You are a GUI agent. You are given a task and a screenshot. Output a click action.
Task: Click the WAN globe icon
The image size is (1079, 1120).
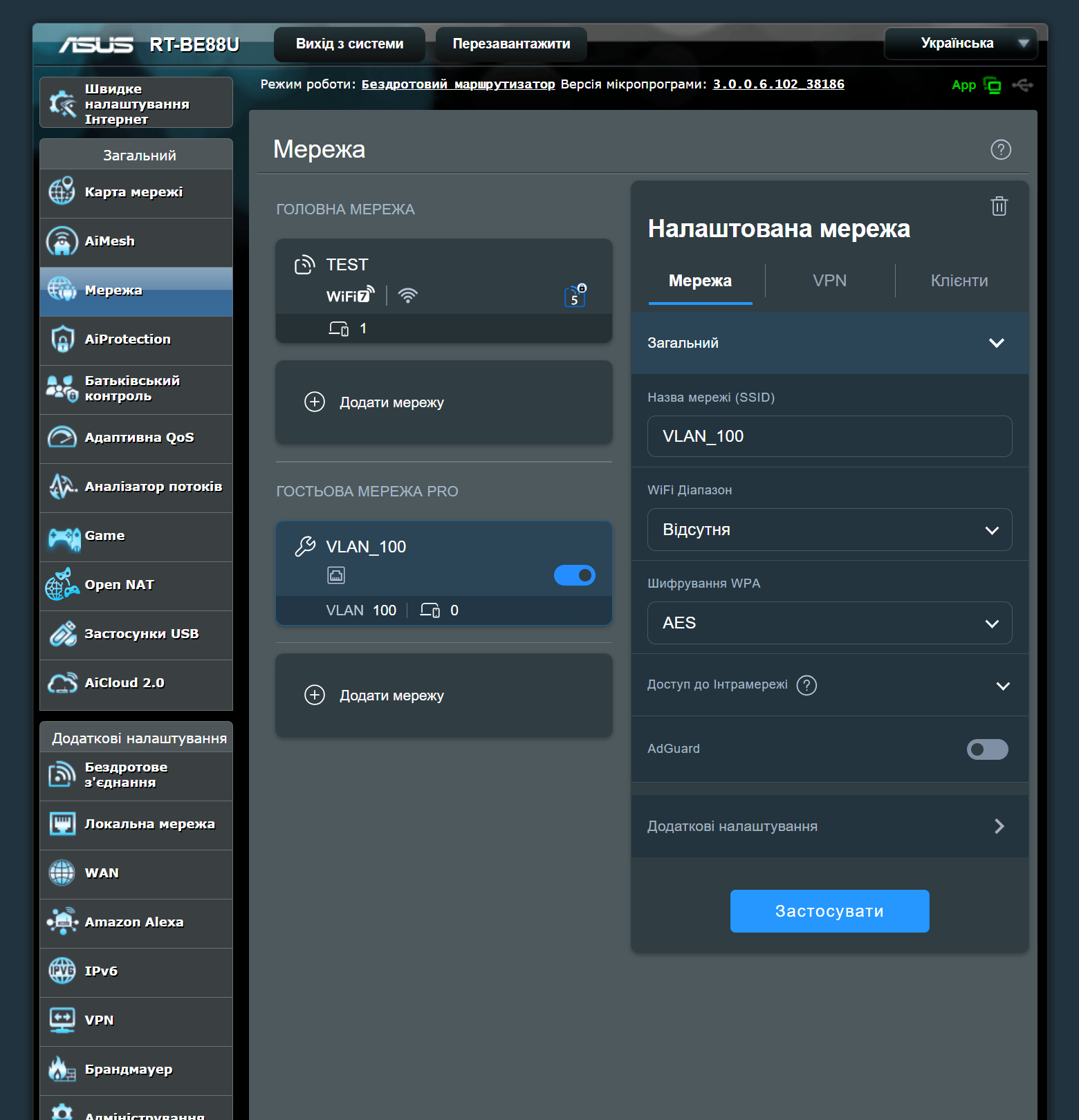click(62, 872)
